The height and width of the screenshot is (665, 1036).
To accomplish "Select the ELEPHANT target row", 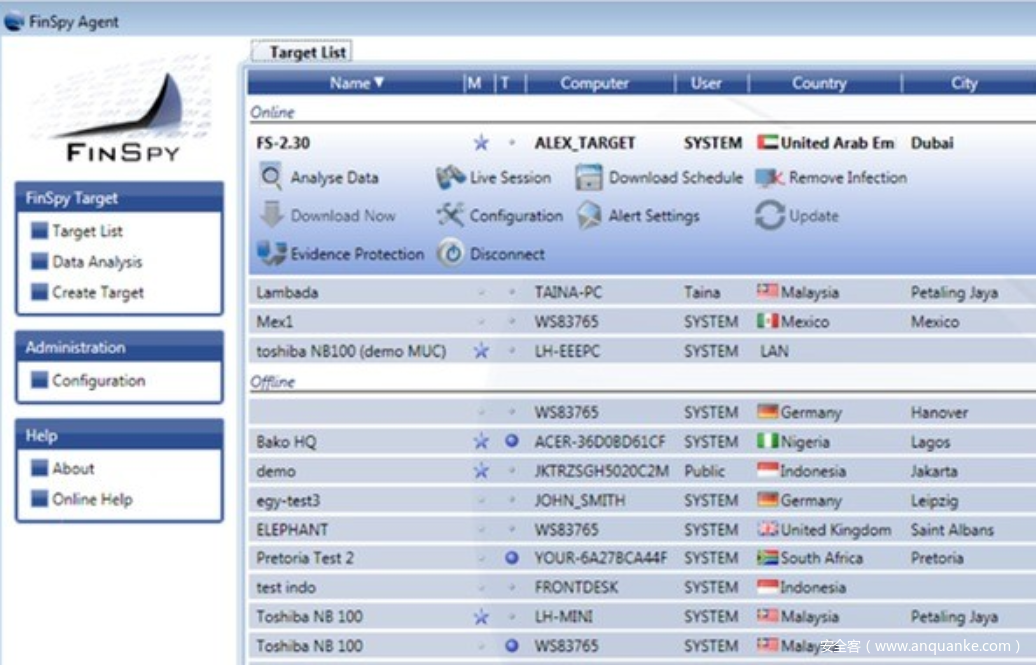I will point(292,529).
